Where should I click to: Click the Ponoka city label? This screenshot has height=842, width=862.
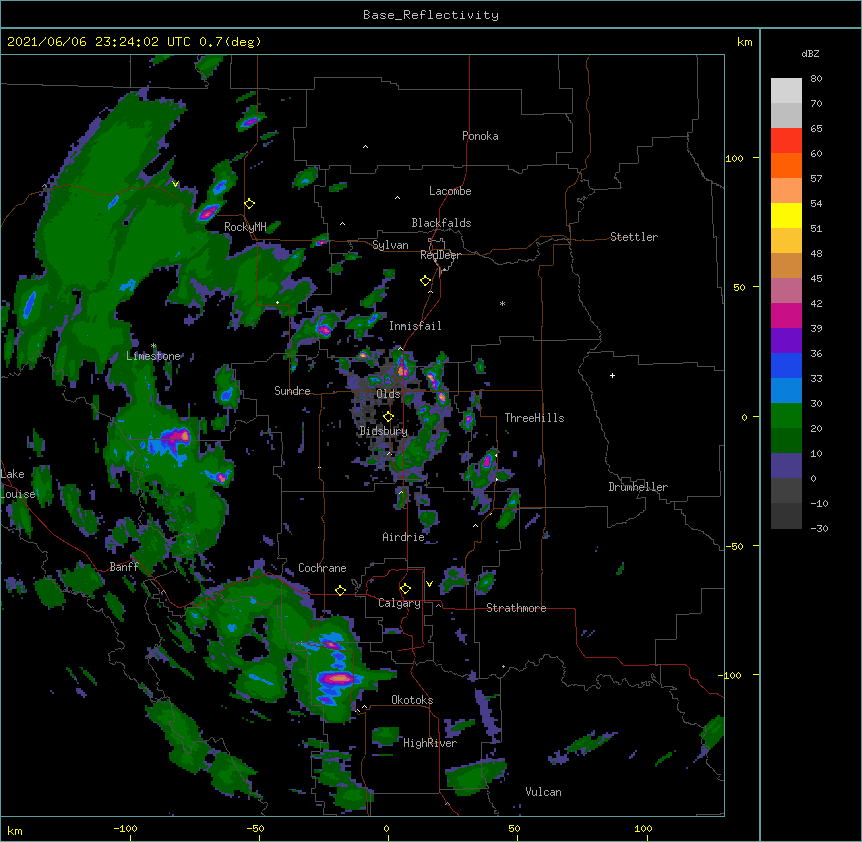(x=480, y=136)
